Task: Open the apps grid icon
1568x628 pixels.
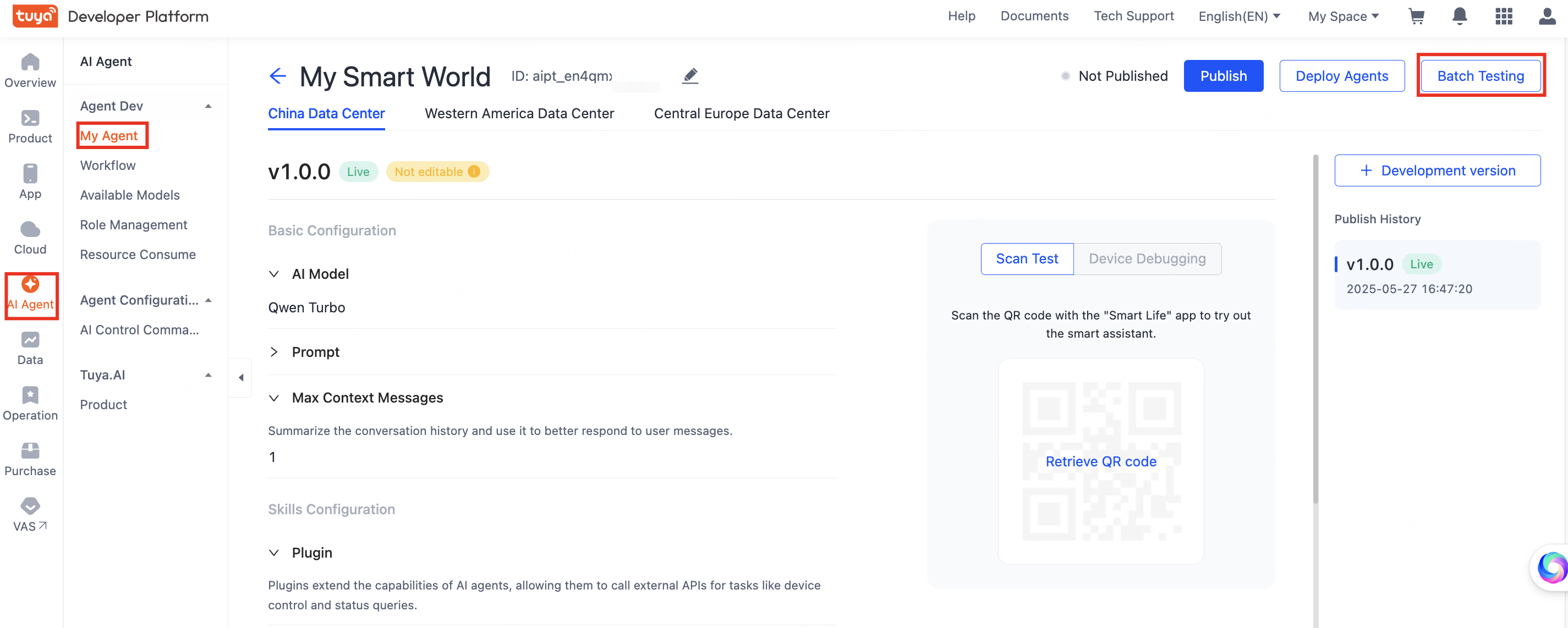Action: coord(1504,16)
